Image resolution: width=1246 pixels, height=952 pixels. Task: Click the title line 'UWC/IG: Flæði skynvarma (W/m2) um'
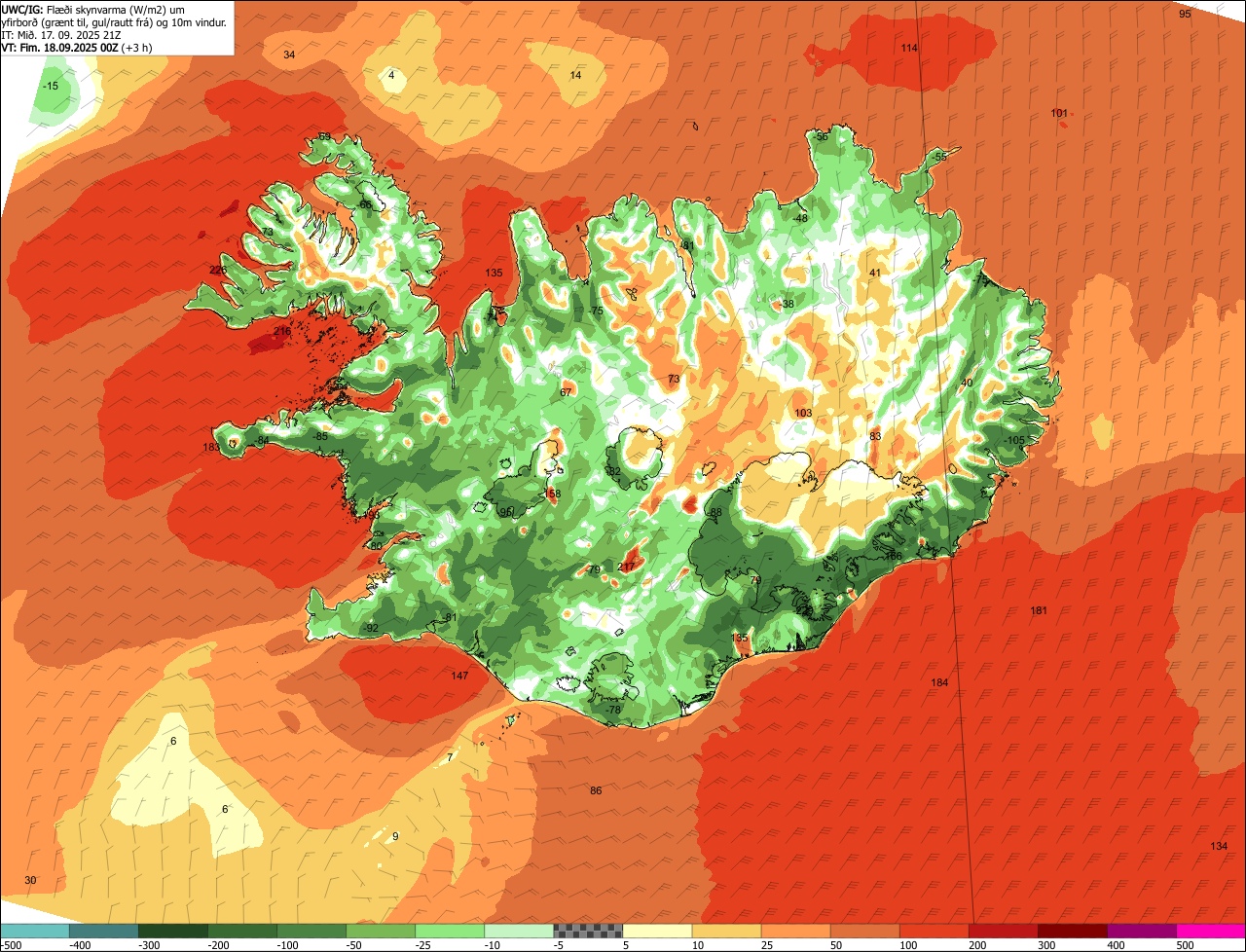[92, 9]
